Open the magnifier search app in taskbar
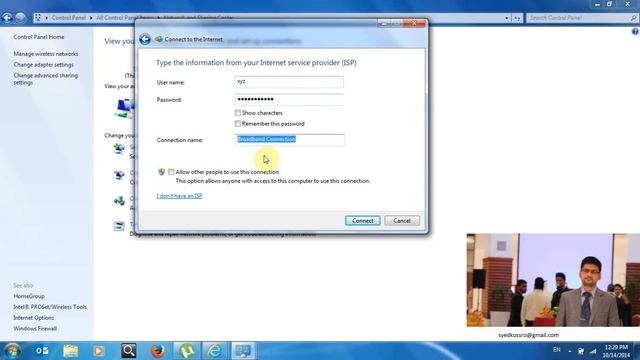This screenshot has height=360, width=640. (x=128, y=351)
